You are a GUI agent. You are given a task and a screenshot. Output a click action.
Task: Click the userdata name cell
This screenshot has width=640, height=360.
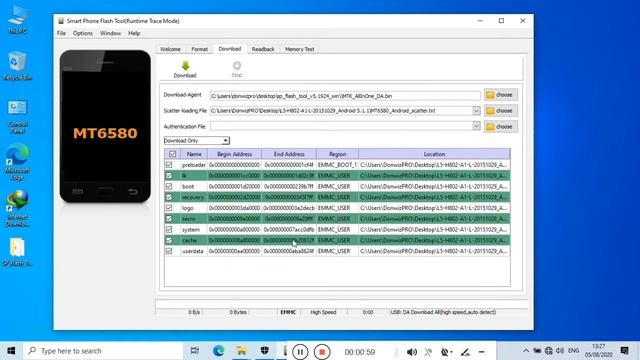193,251
